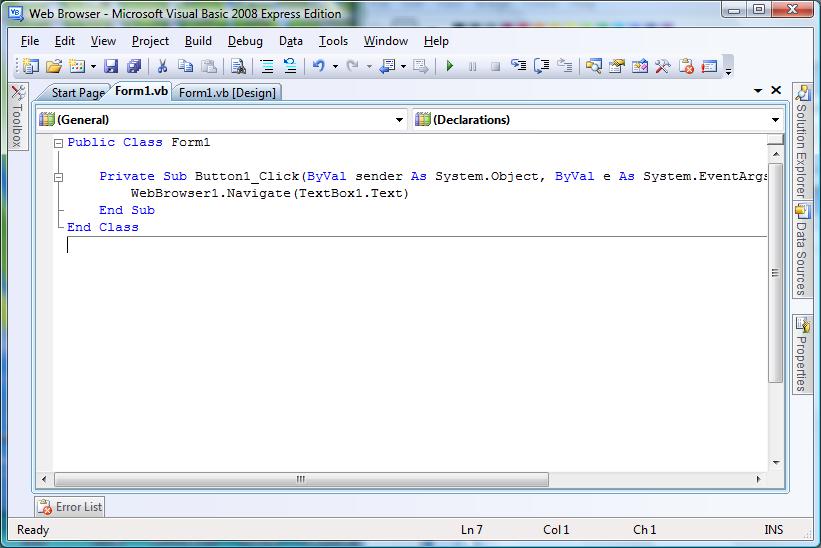Open the active files list arrow
The image size is (821, 548).
[x=758, y=91]
